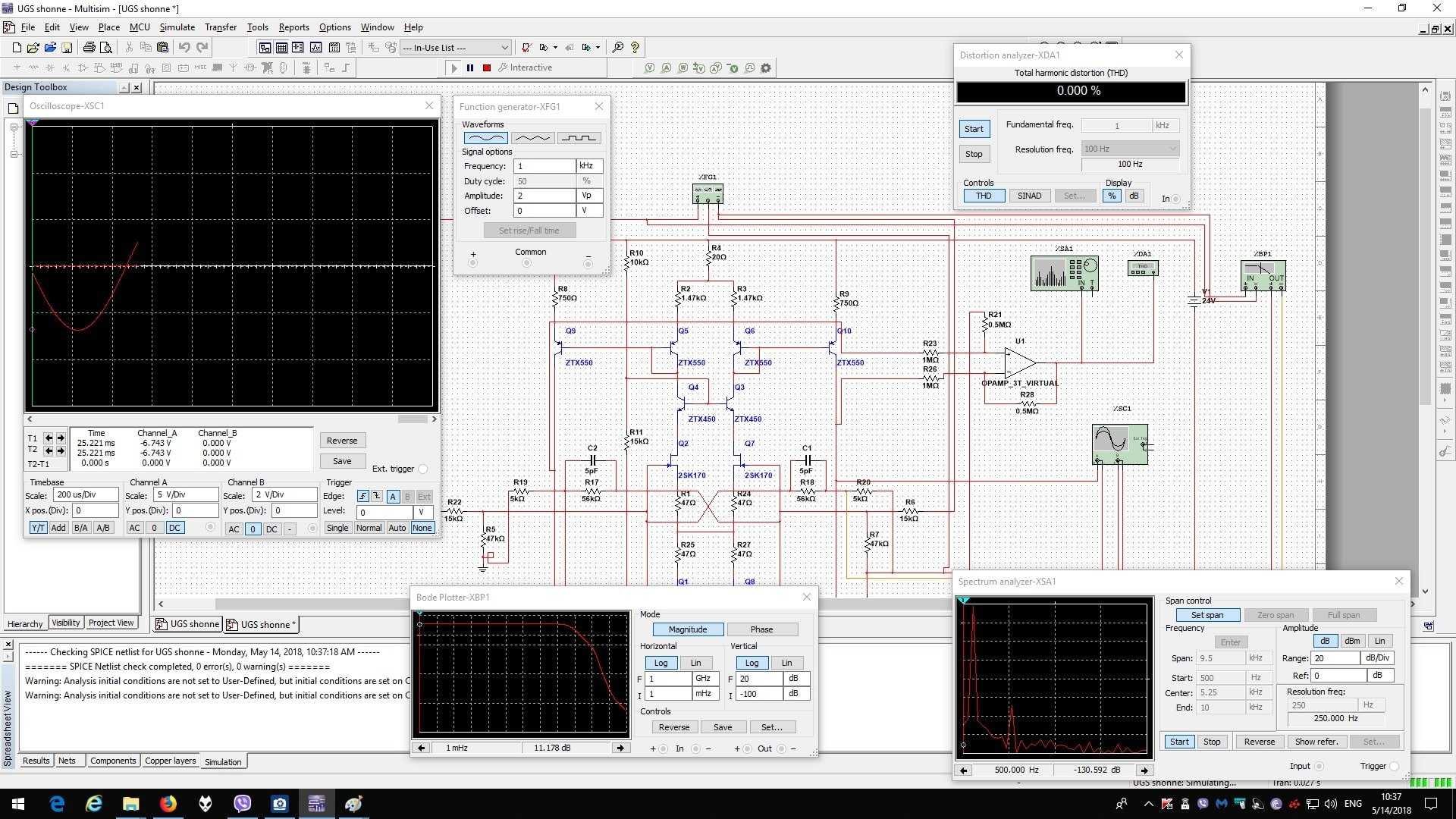The width and height of the screenshot is (1456, 819).
Task: Set the Bode horizontal axis to Lin
Action: (x=695, y=663)
